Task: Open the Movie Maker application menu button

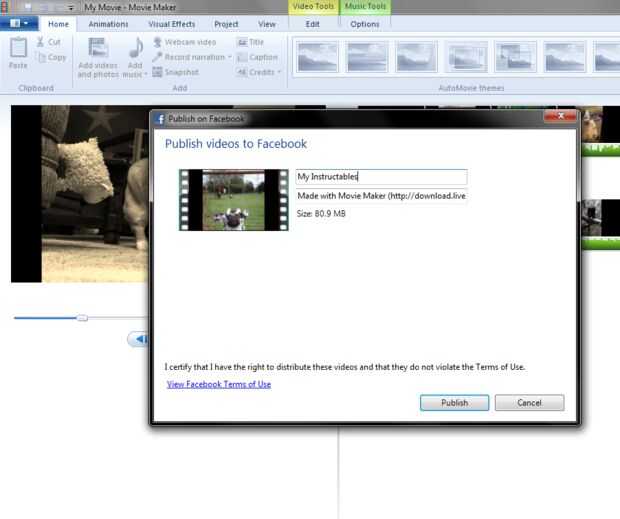Action: tap(19, 23)
